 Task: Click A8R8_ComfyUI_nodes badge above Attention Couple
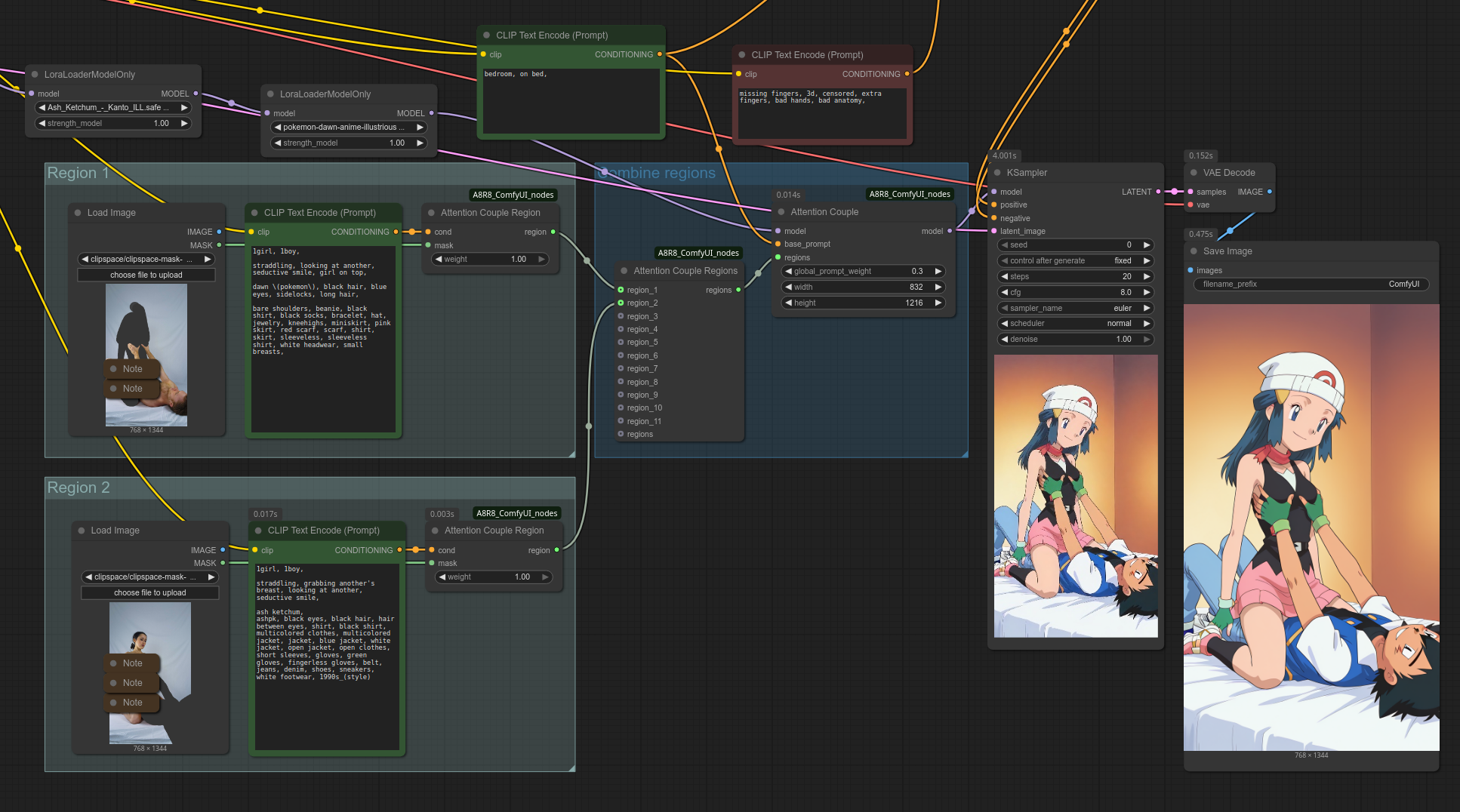point(910,194)
